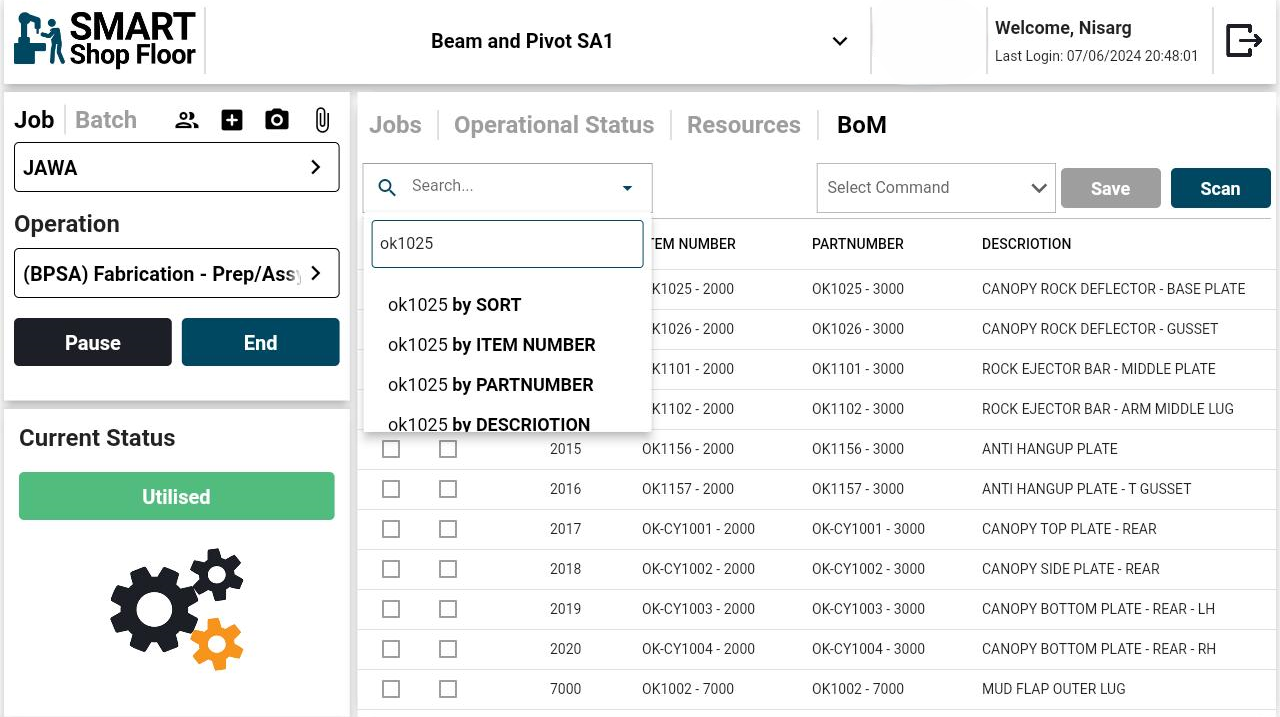Click the logout icon
The image size is (1280, 717).
point(1243,41)
